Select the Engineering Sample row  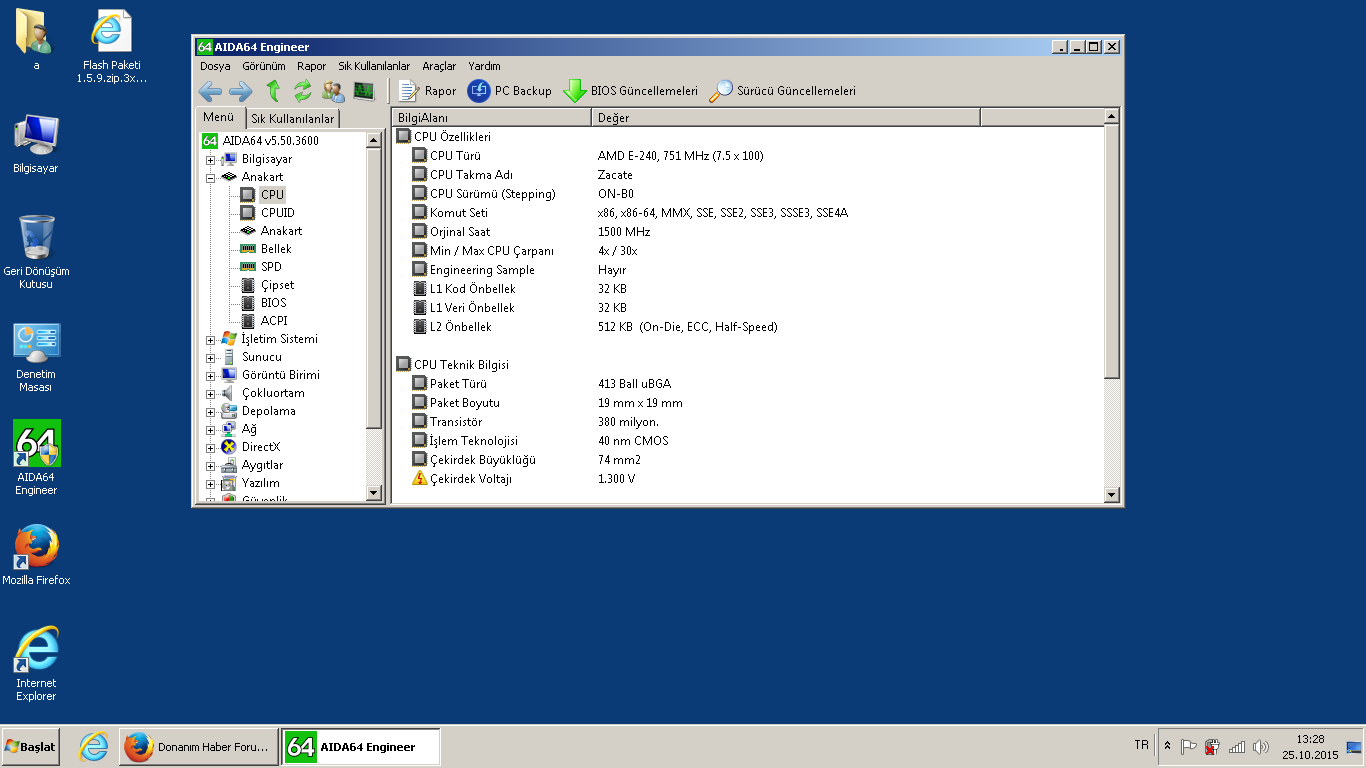[748, 270]
